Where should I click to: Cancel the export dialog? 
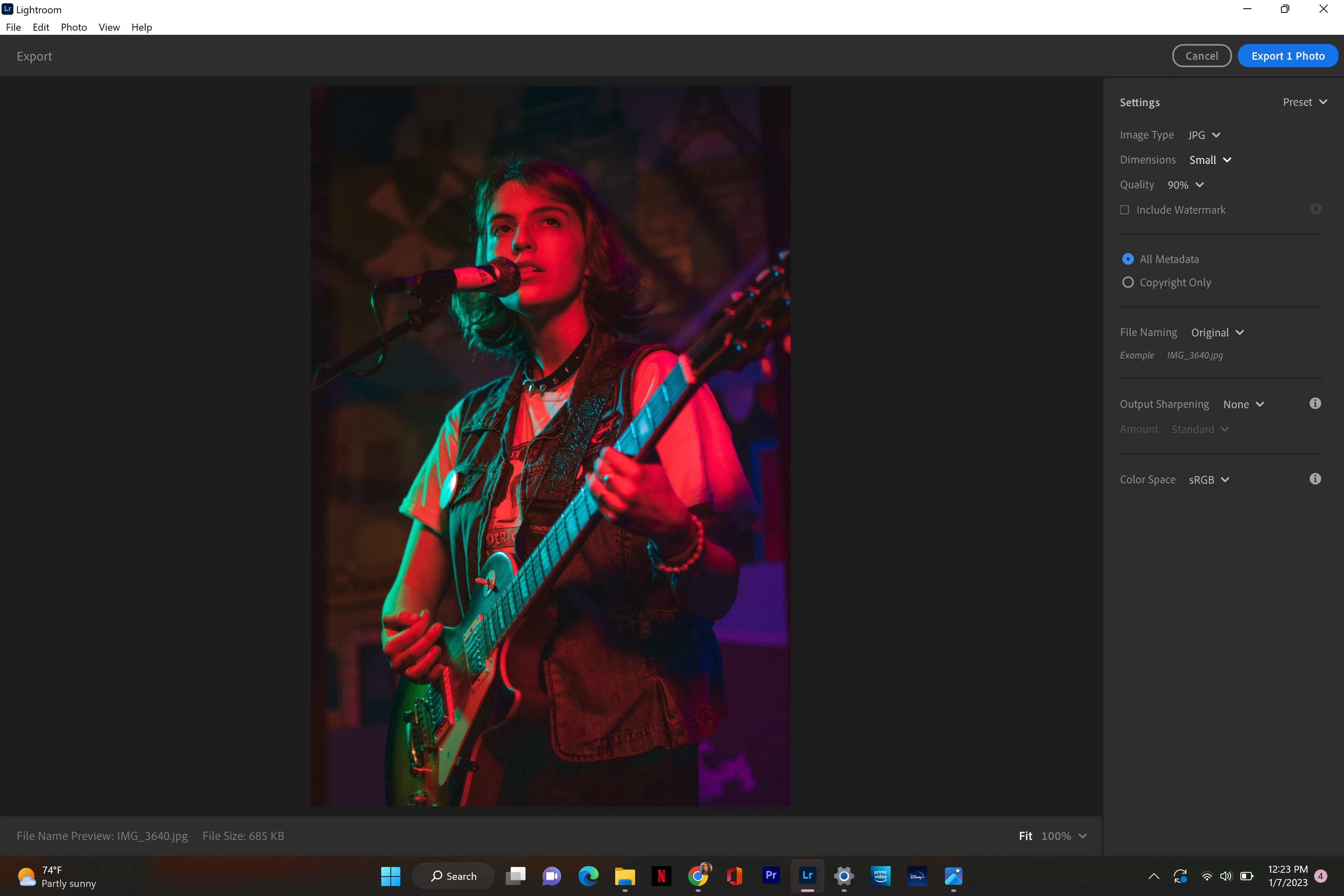(x=1201, y=56)
